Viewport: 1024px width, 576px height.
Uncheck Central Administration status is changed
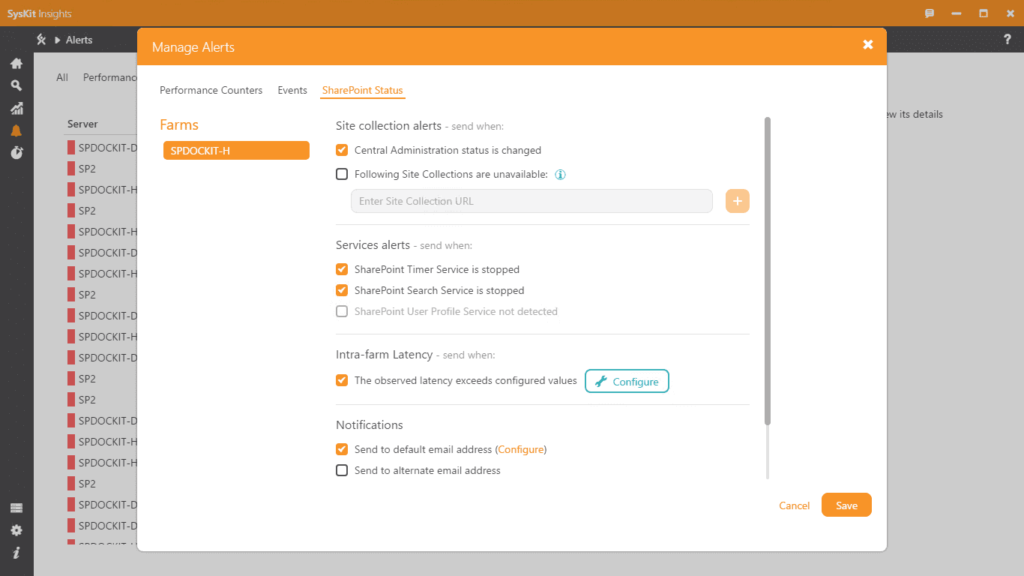342,150
